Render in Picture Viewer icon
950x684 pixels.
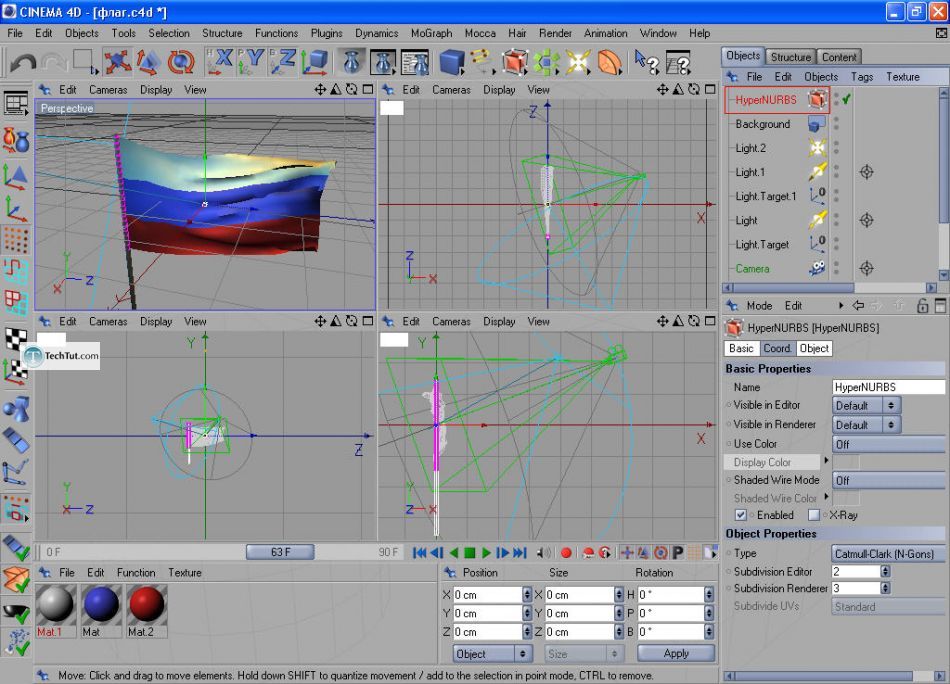pyautogui.click(x=383, y=62)
